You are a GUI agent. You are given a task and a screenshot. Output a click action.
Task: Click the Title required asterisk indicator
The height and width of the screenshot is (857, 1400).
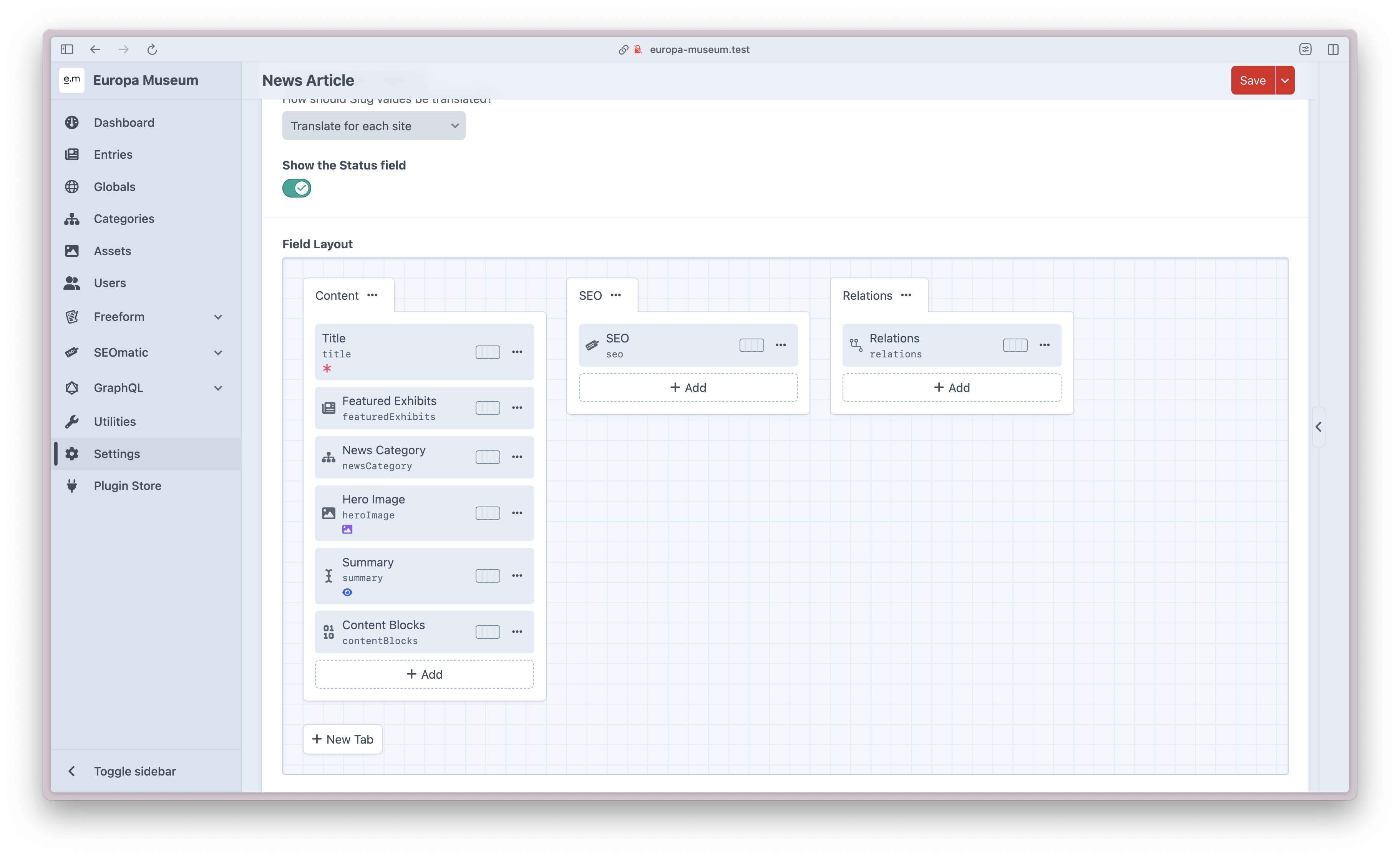(x=327, y=368)
